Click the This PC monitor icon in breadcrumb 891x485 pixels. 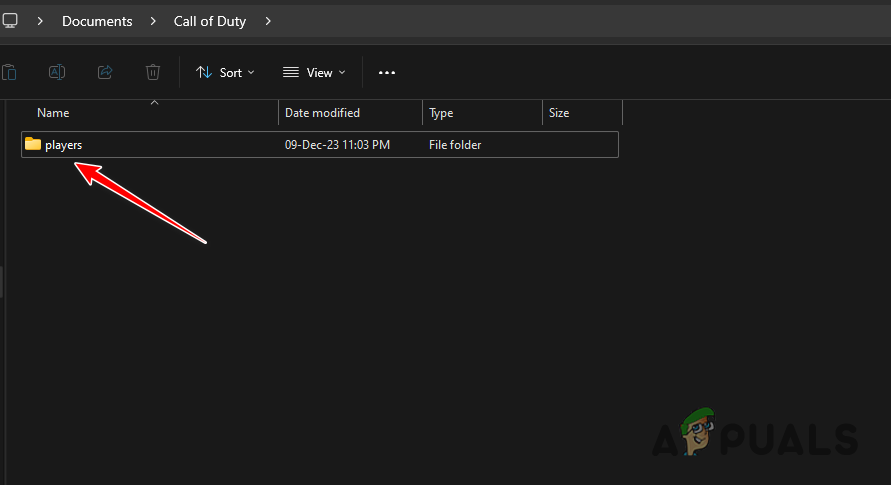pos(10,21)
